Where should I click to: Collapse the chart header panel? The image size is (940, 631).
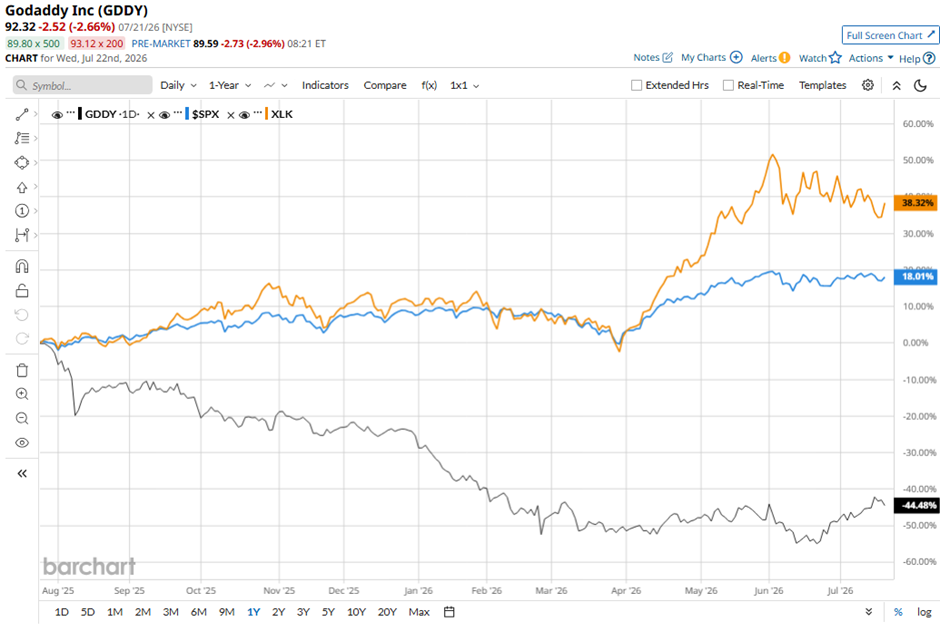897,86
